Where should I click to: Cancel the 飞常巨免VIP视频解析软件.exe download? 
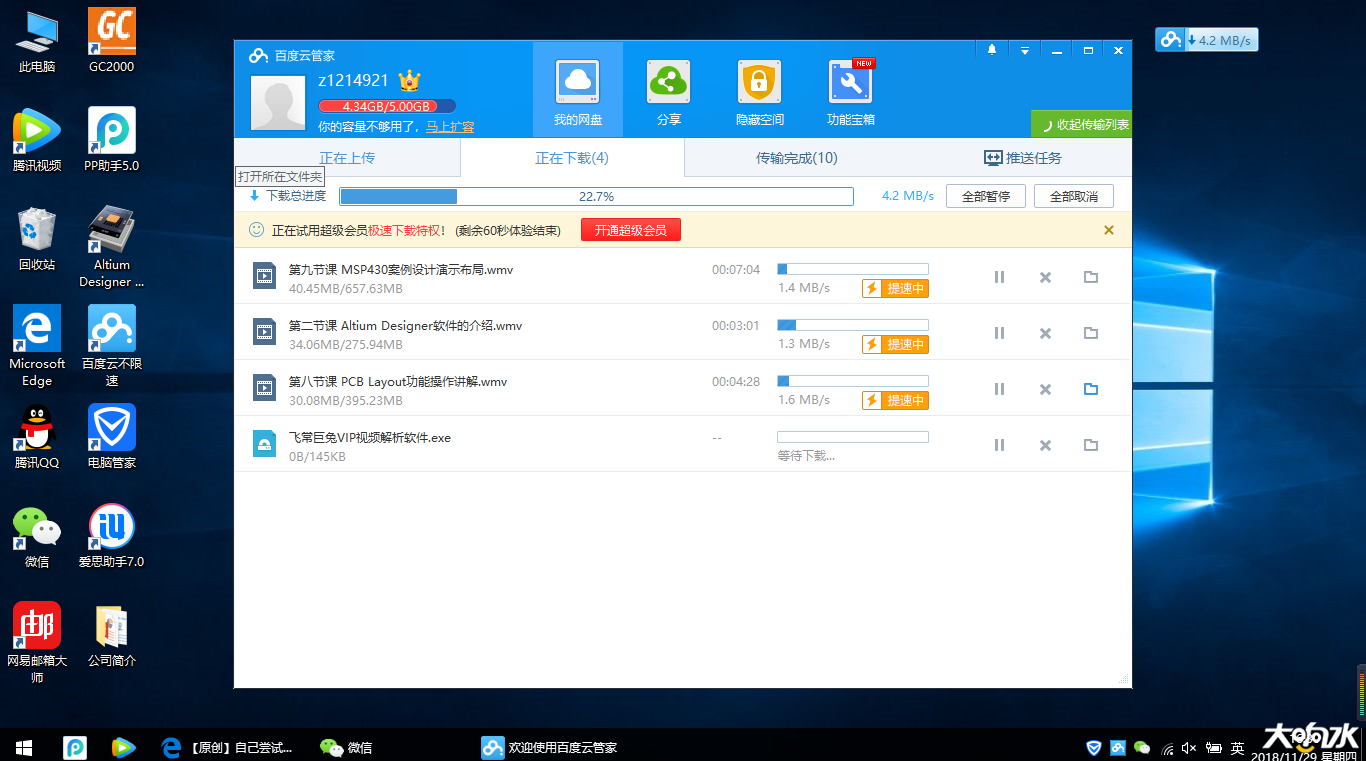[x=1045, y=445]
